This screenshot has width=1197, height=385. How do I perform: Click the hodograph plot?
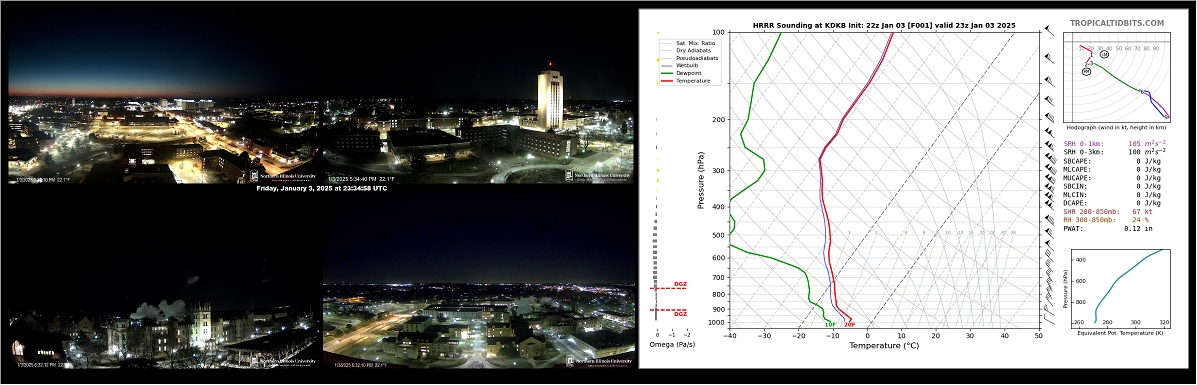(x=1117, y=77)
